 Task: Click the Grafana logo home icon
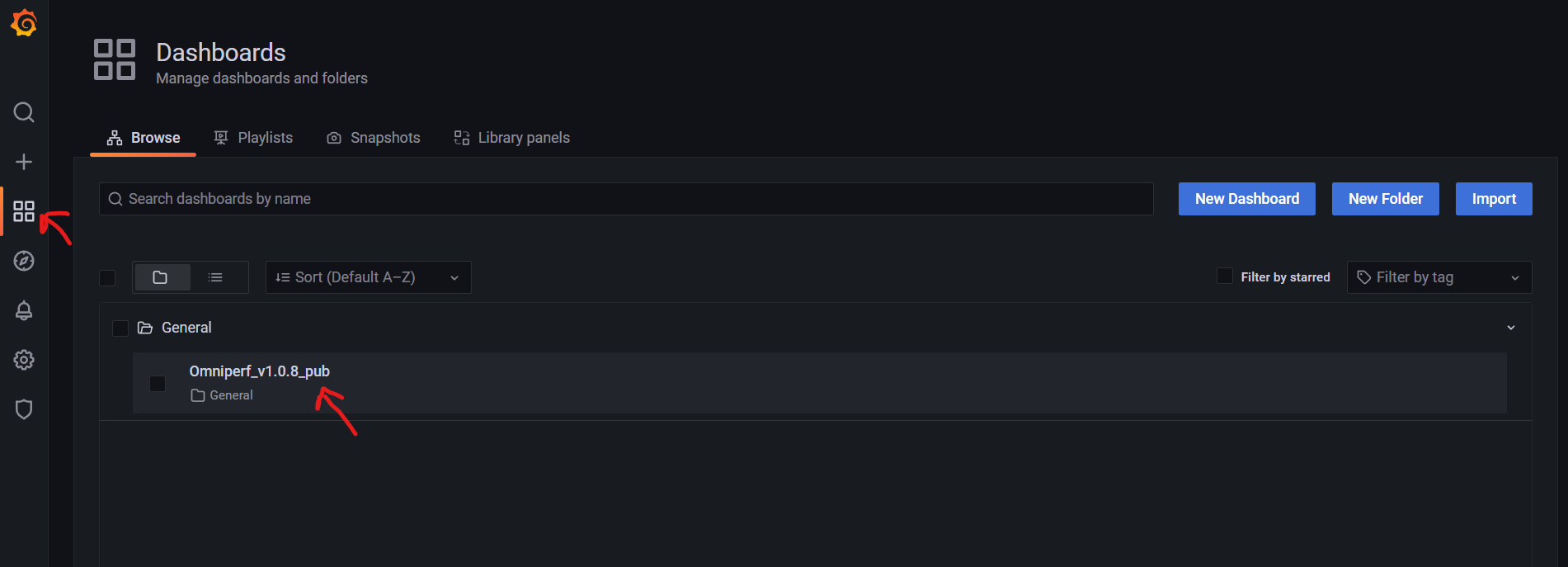24,23
